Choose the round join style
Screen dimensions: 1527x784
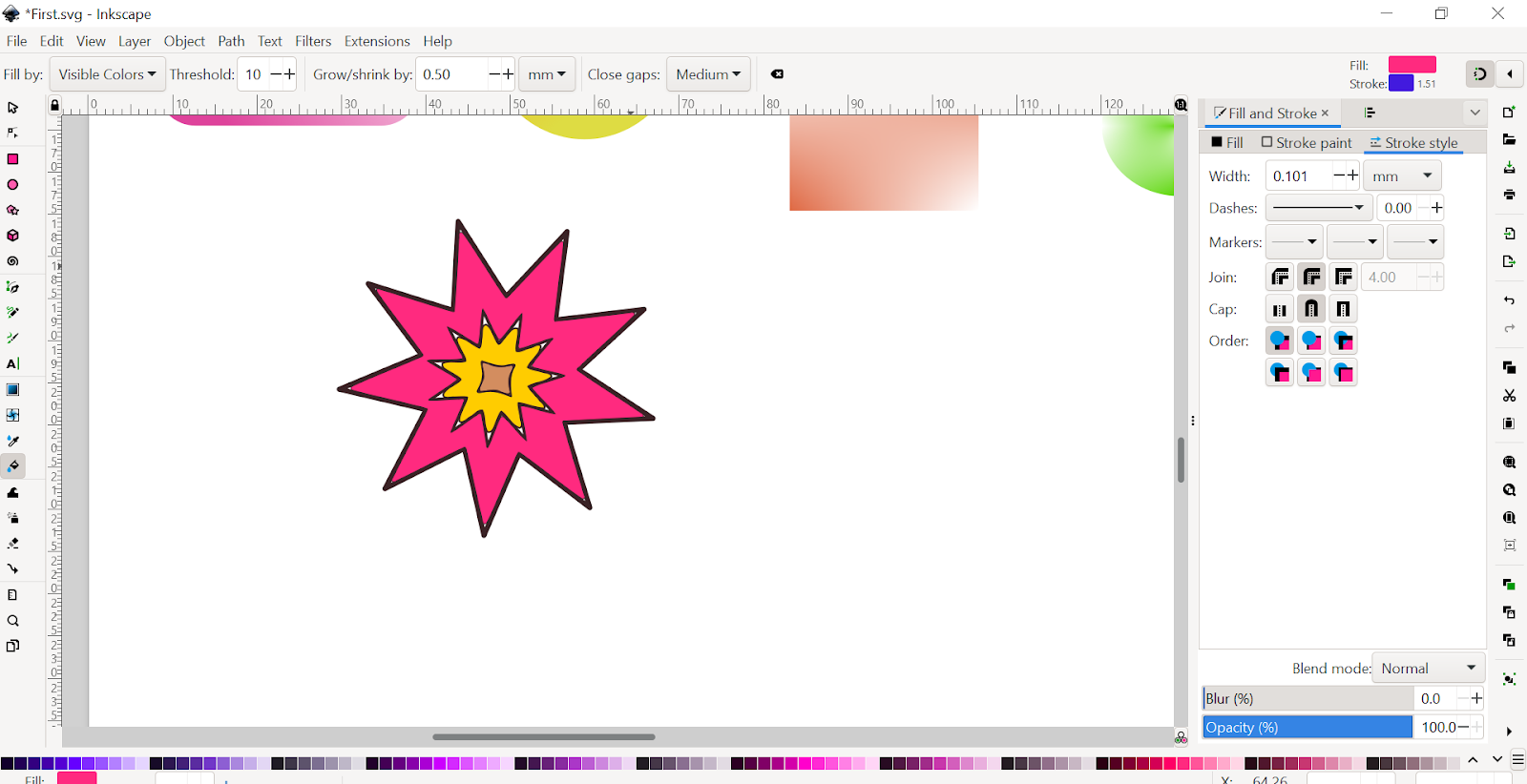click(1312, 278)
